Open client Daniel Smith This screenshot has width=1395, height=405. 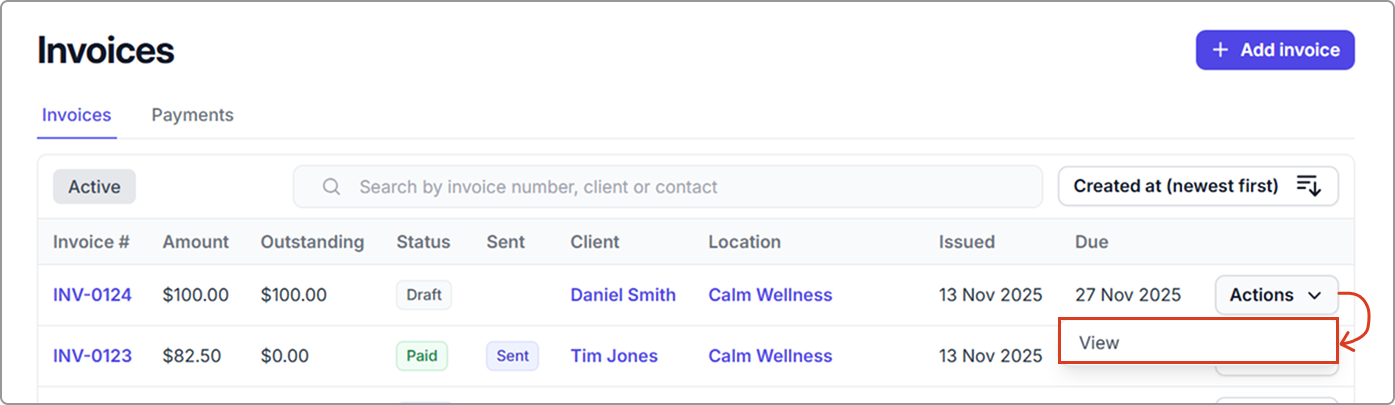click(623, 295)
